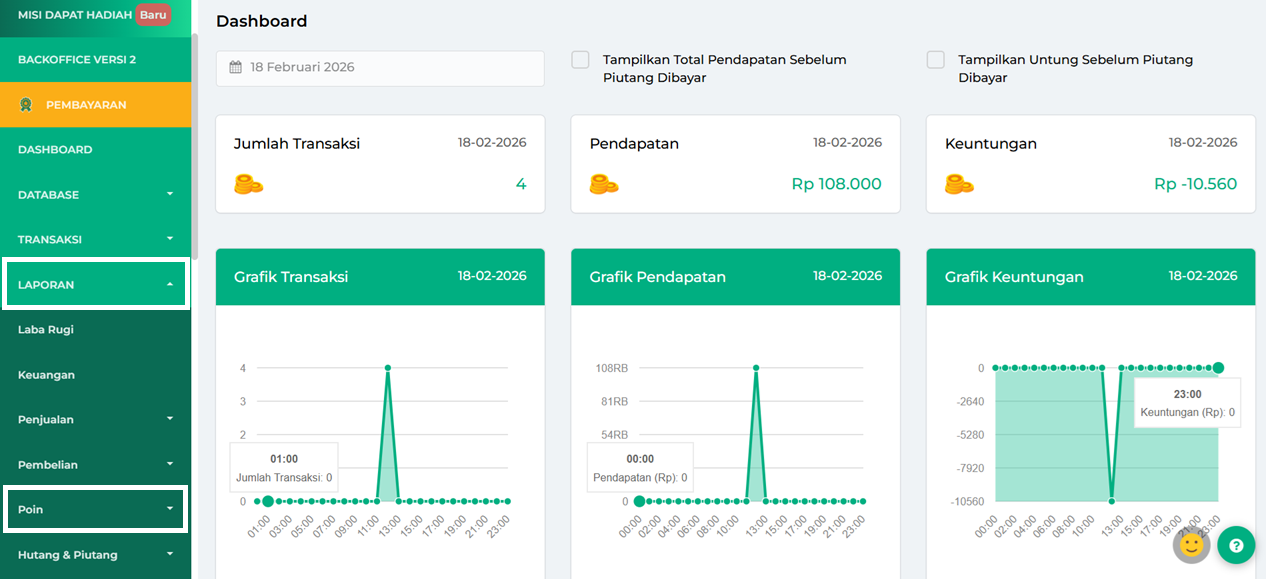Viewport: 1266px width, 579px height.
Task: Click the calendar icon in date field
Action: [236, 68]
